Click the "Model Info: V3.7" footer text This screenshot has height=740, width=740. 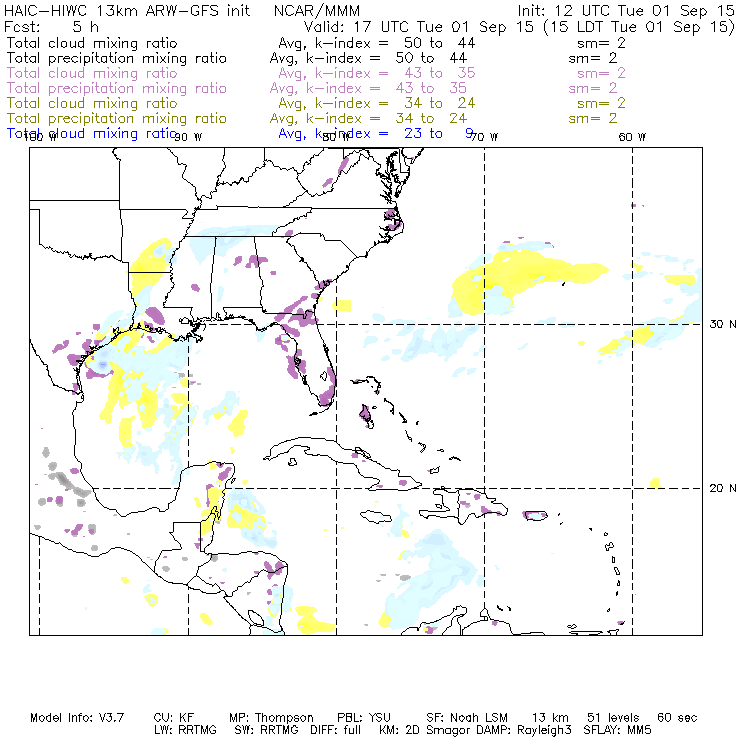pyautogui.click(x=77, y=718)
